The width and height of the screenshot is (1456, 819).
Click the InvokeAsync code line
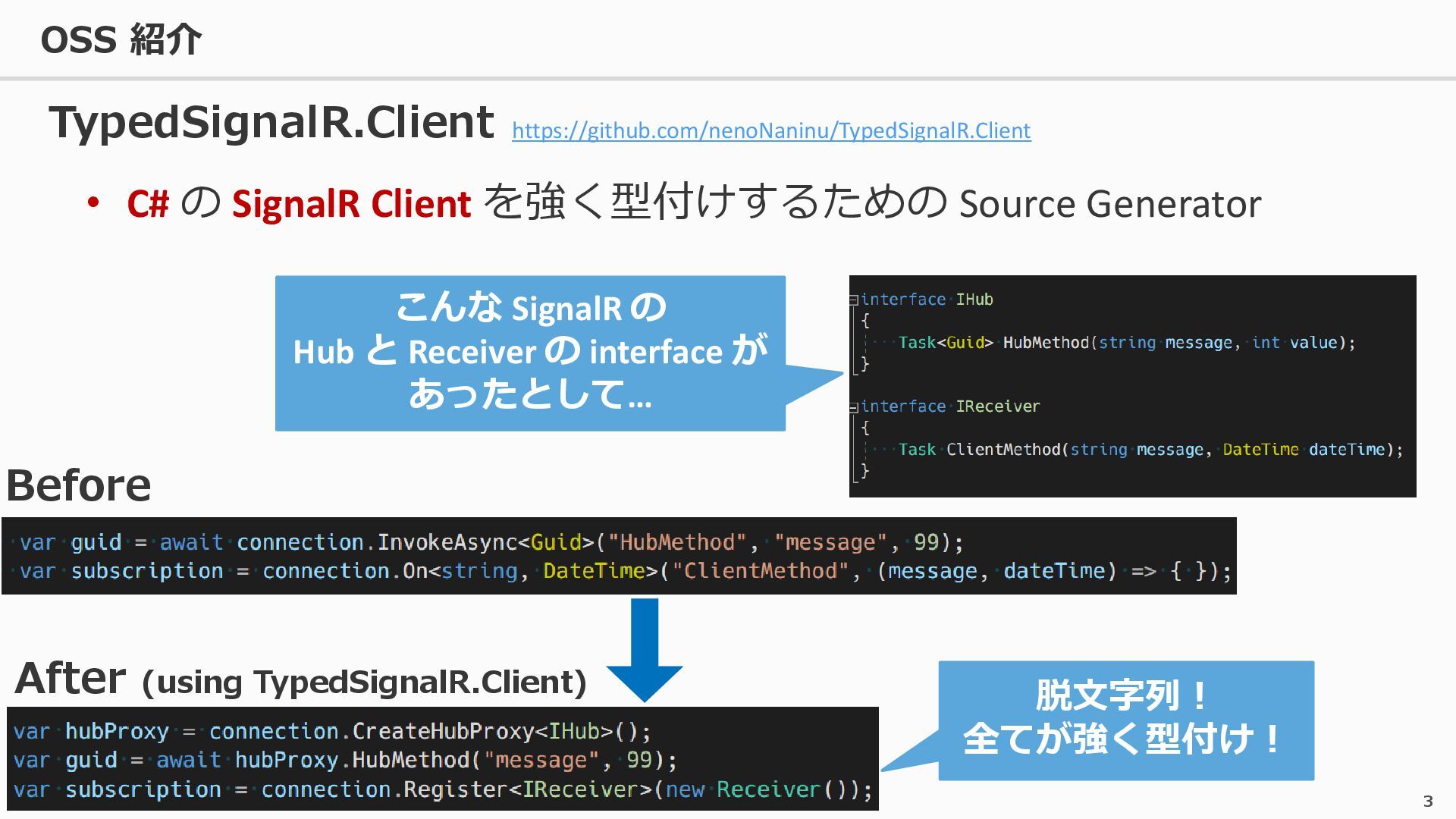(x=490, y=542)
